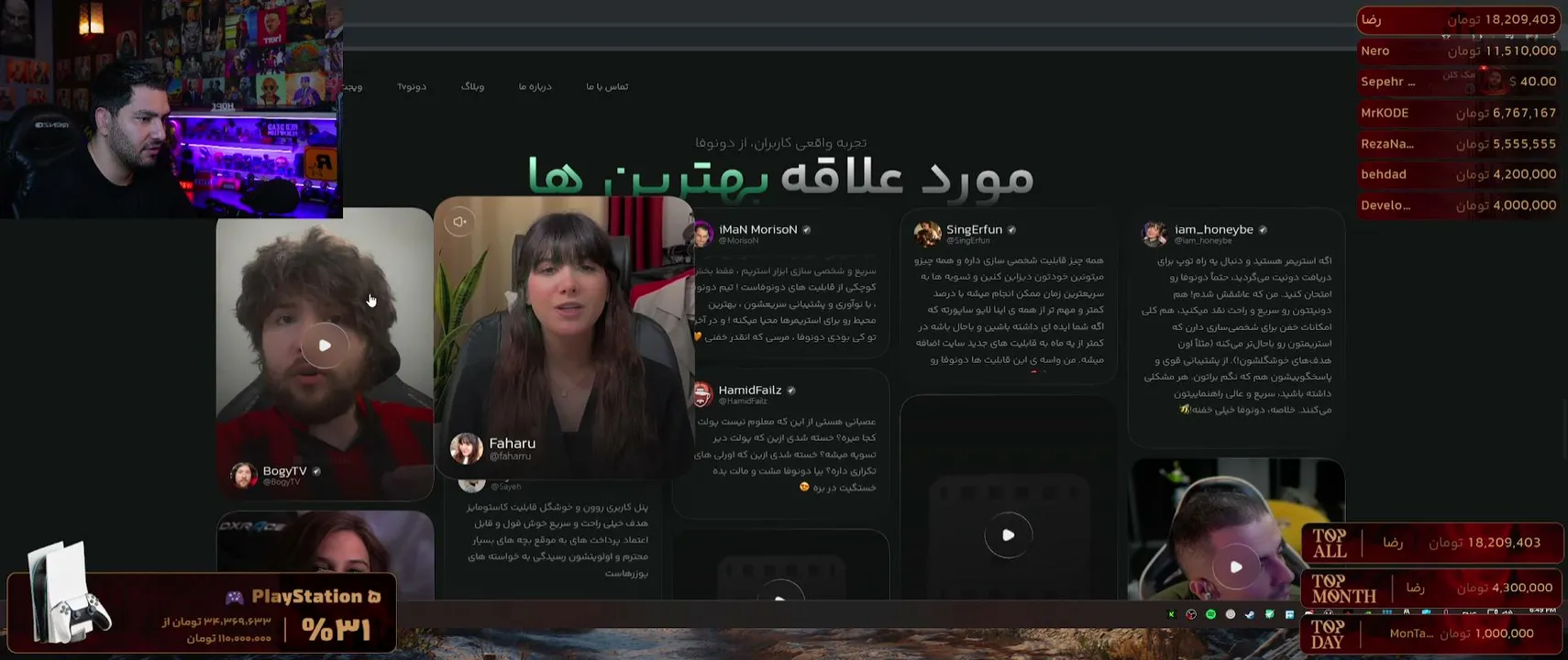The width and height of the screenshot is (1568, 660).
Task: Click the top 18,209,403 donation entry
Action: tap(1458, 19)
